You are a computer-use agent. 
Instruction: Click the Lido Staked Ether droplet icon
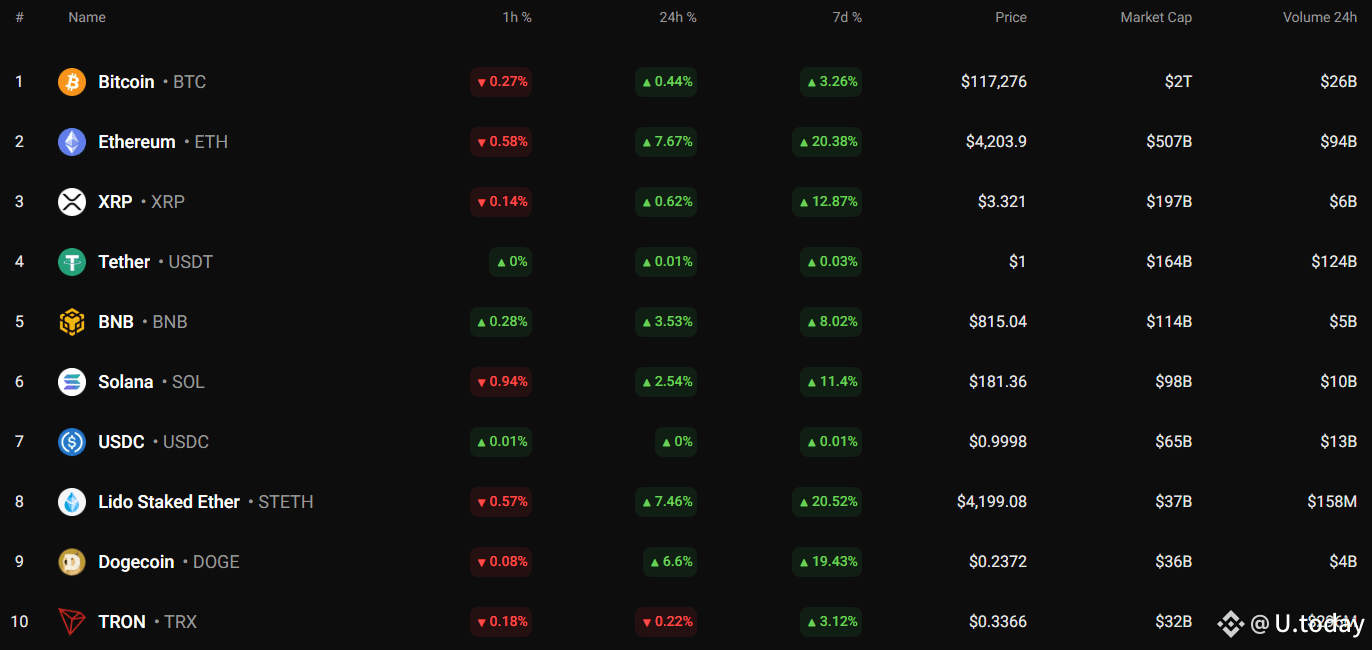point(72,502)
